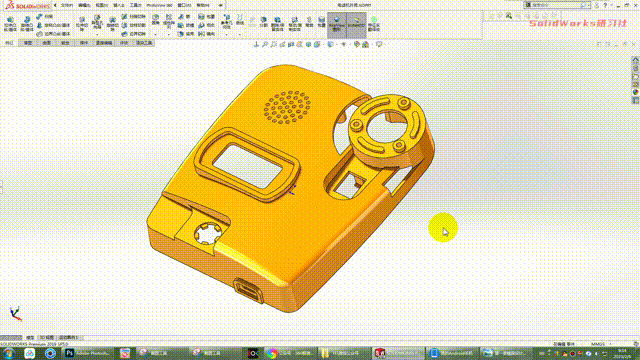Open the PhotoView 360 menu
The height and width of the screenshot is (360, 640).
click(159, 5)
